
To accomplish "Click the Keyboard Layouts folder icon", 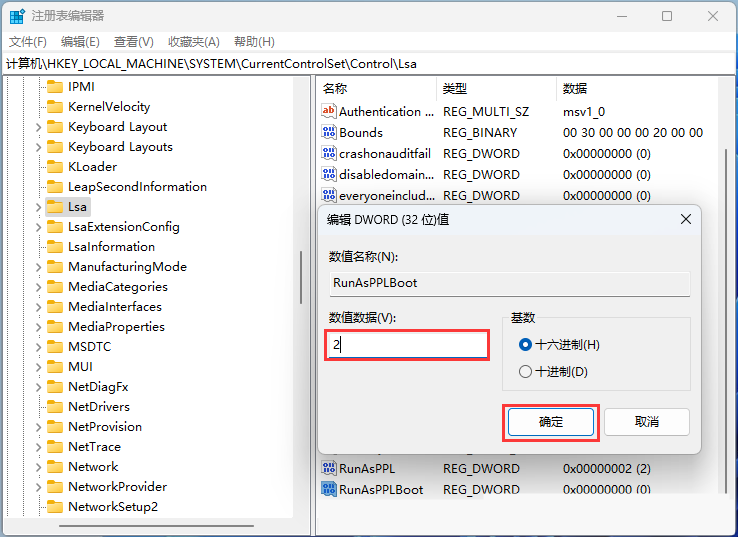I will [x=55, y=147].
